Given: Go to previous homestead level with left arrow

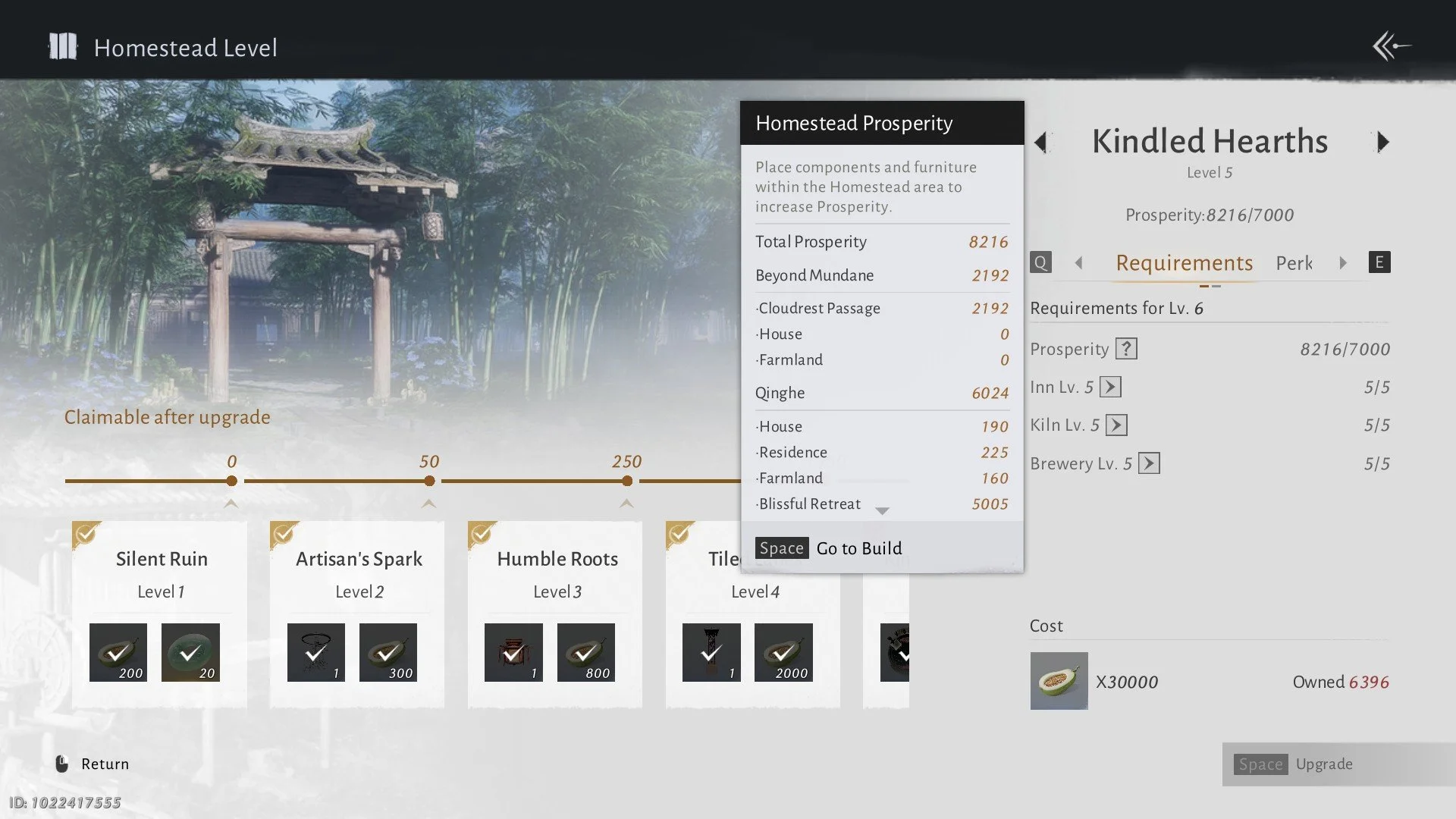Looking at the screenshot, I should pyautogui.click(x=1041, y=142).
